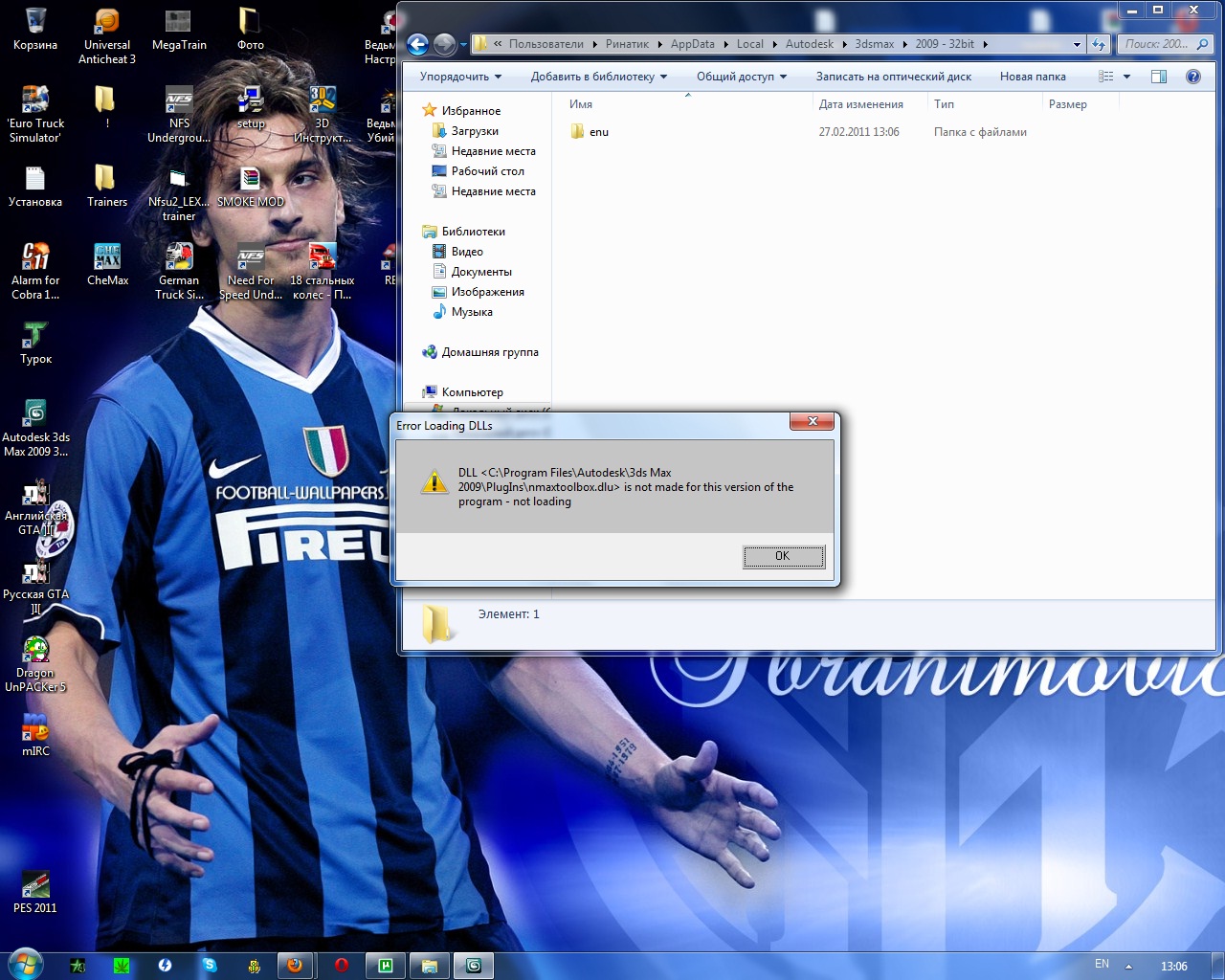Select Autodesk 3ds Max 2009 desktop shortcut
Image resolution: width=1225 pixels, height=980 pixels.
click(x=35, y=429)
